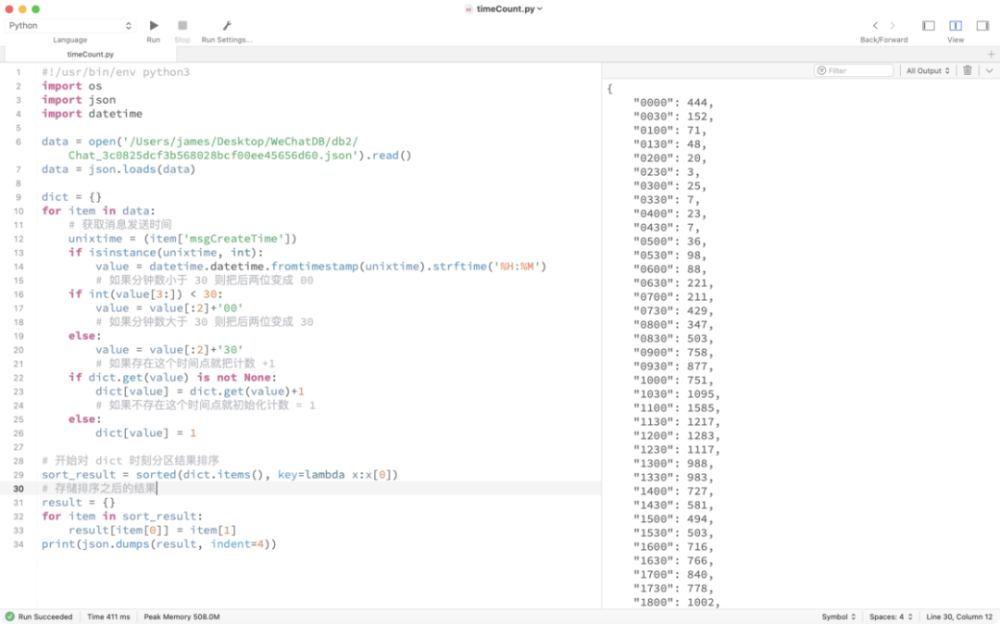The image size is (1000, 624).
Task: Click 'data = json.loads(data)' line
Action: 119,170
